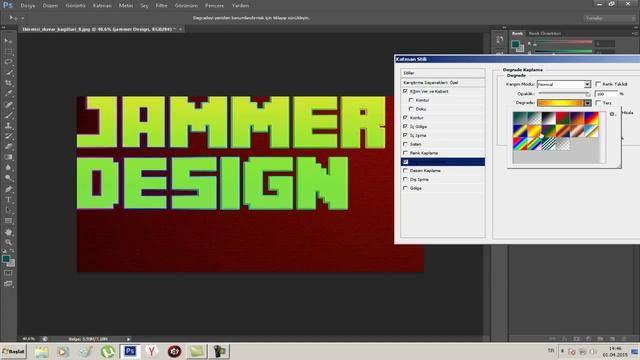Click foreground color swatch in toolbar
The width and height of the screenshot is (640, 360).
coord(6,259)
